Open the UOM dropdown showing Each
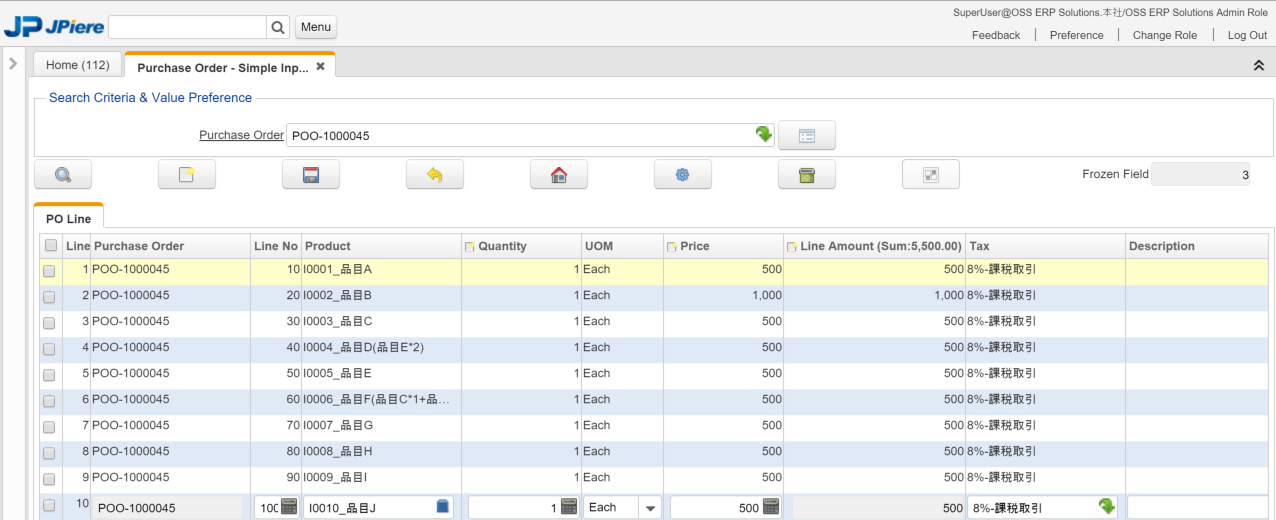The width and height of the screenshot is (1276, 520). coord(651,508)
